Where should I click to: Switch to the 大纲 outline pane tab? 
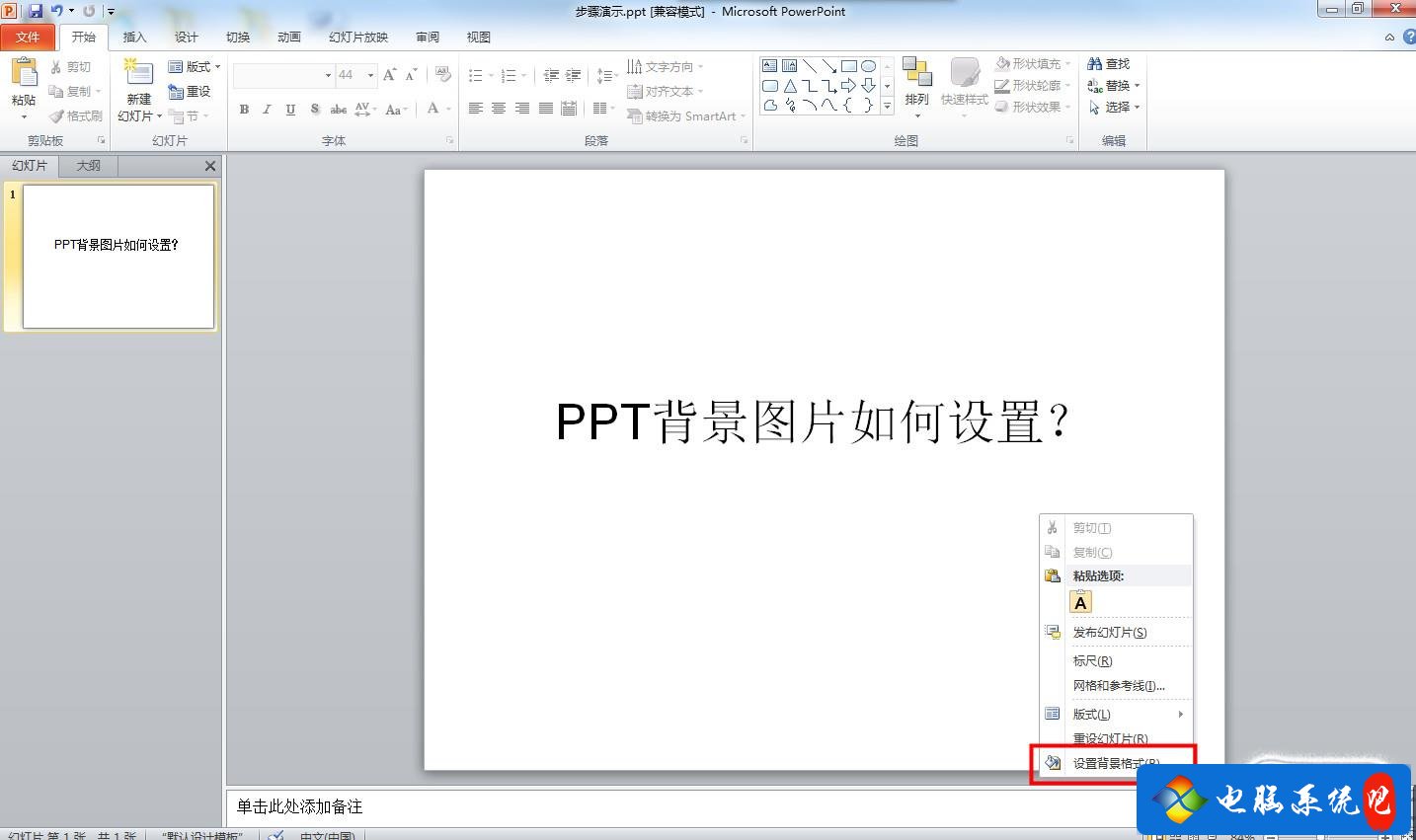[x=89, y=166]
